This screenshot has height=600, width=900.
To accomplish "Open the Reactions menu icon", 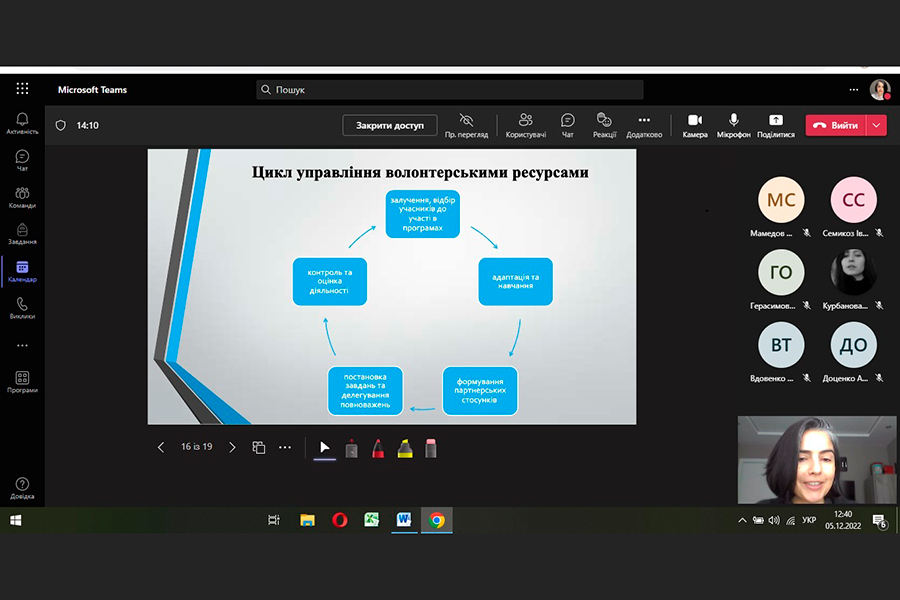I will coord(604,121).
